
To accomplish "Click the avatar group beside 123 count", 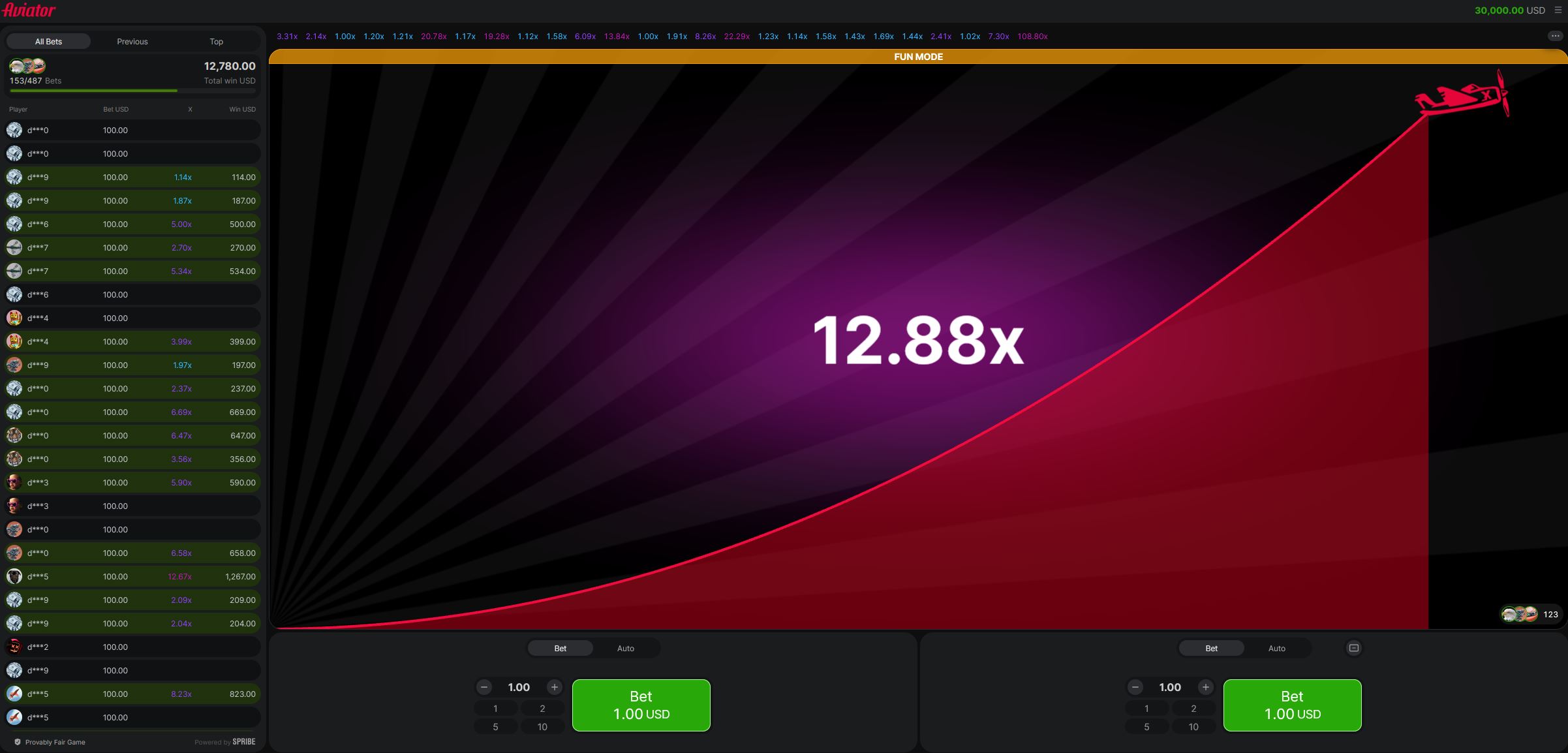I will (x=1520, y=614).
